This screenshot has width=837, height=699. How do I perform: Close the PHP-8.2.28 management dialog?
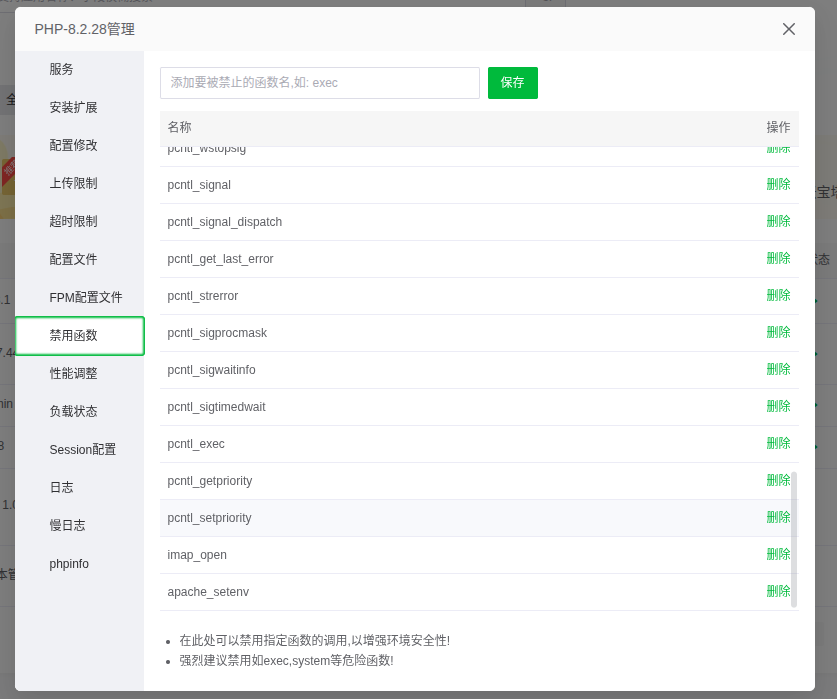[x=788, y=29]
